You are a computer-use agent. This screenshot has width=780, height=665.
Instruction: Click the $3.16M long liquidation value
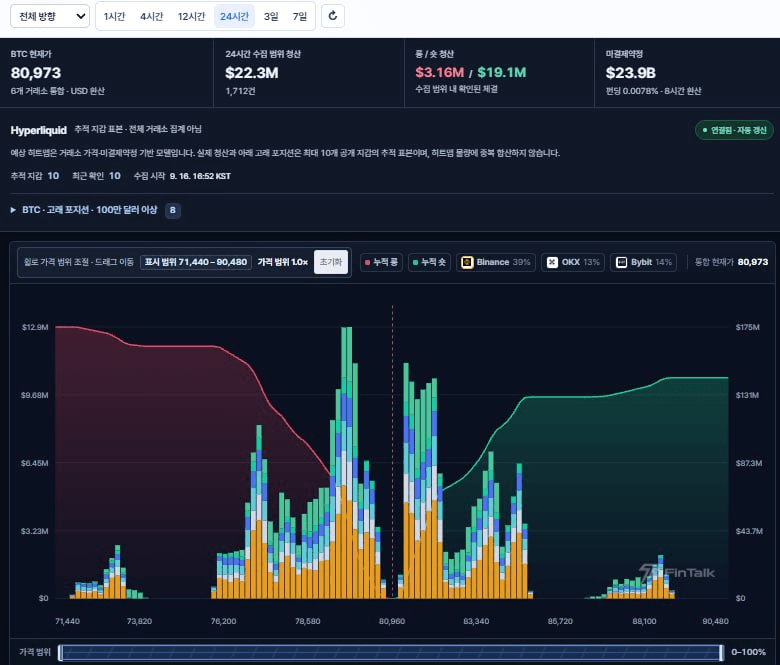coord(440,73)
